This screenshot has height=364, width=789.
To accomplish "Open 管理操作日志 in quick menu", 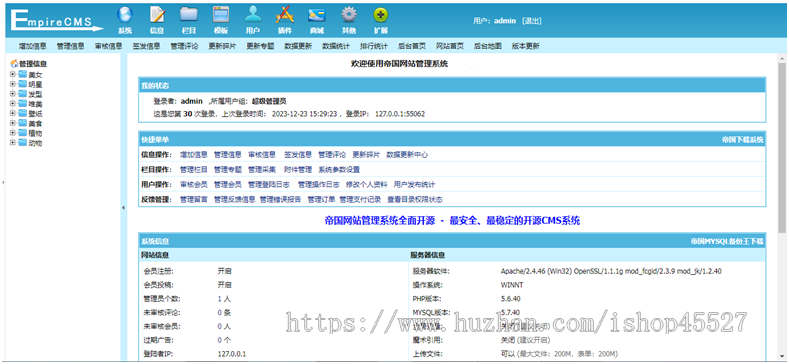I will pyautogui.click(x=319, y=184).
